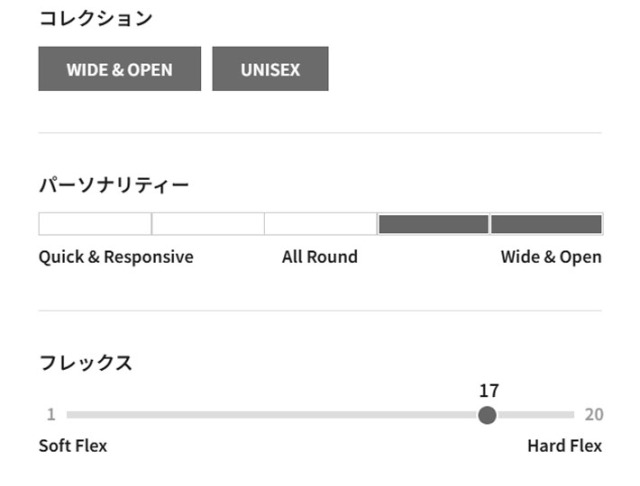The image size is (640, 486).
Task: Click the パーソナリティー section heading
Action: 114,185
